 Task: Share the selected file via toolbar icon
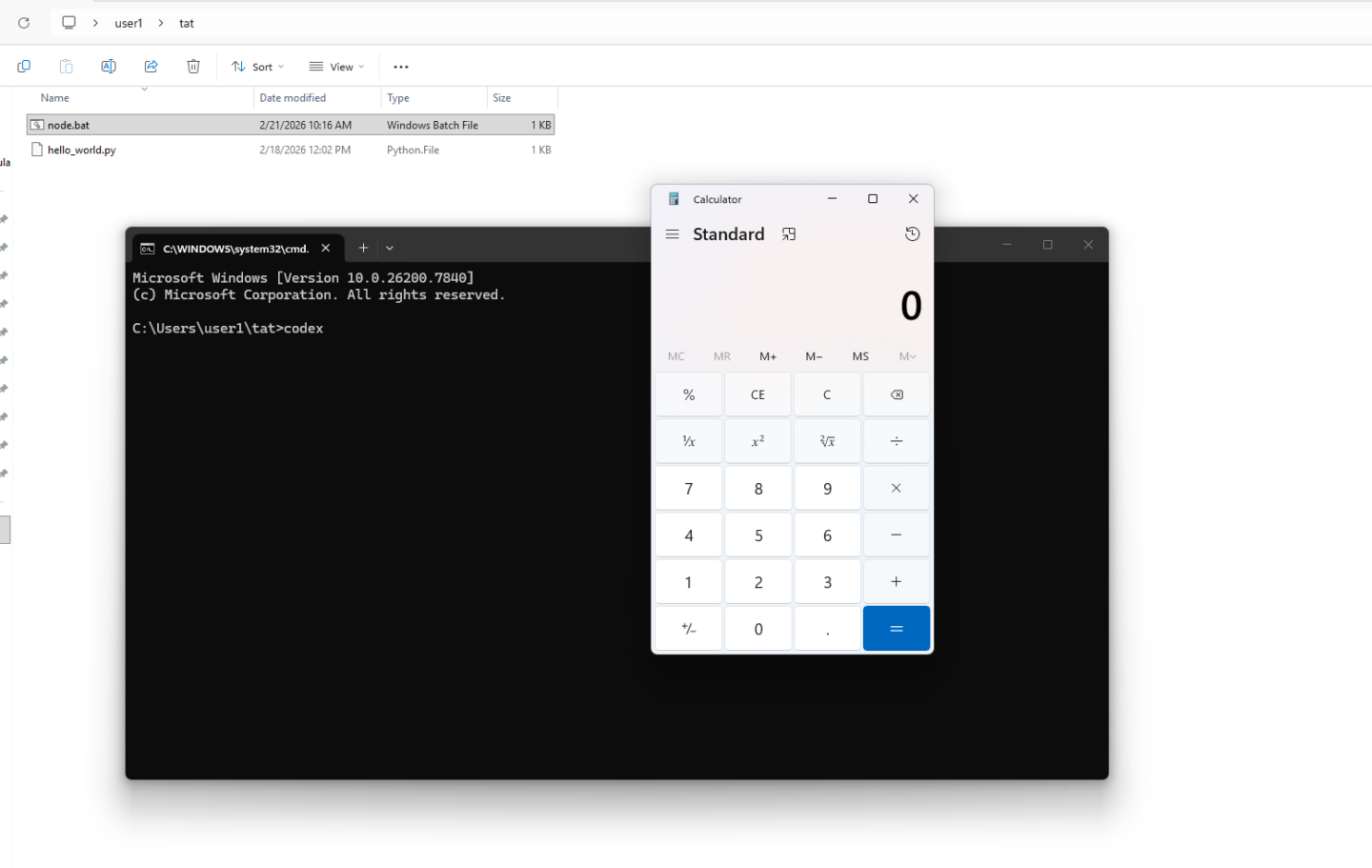pos(151,67)
